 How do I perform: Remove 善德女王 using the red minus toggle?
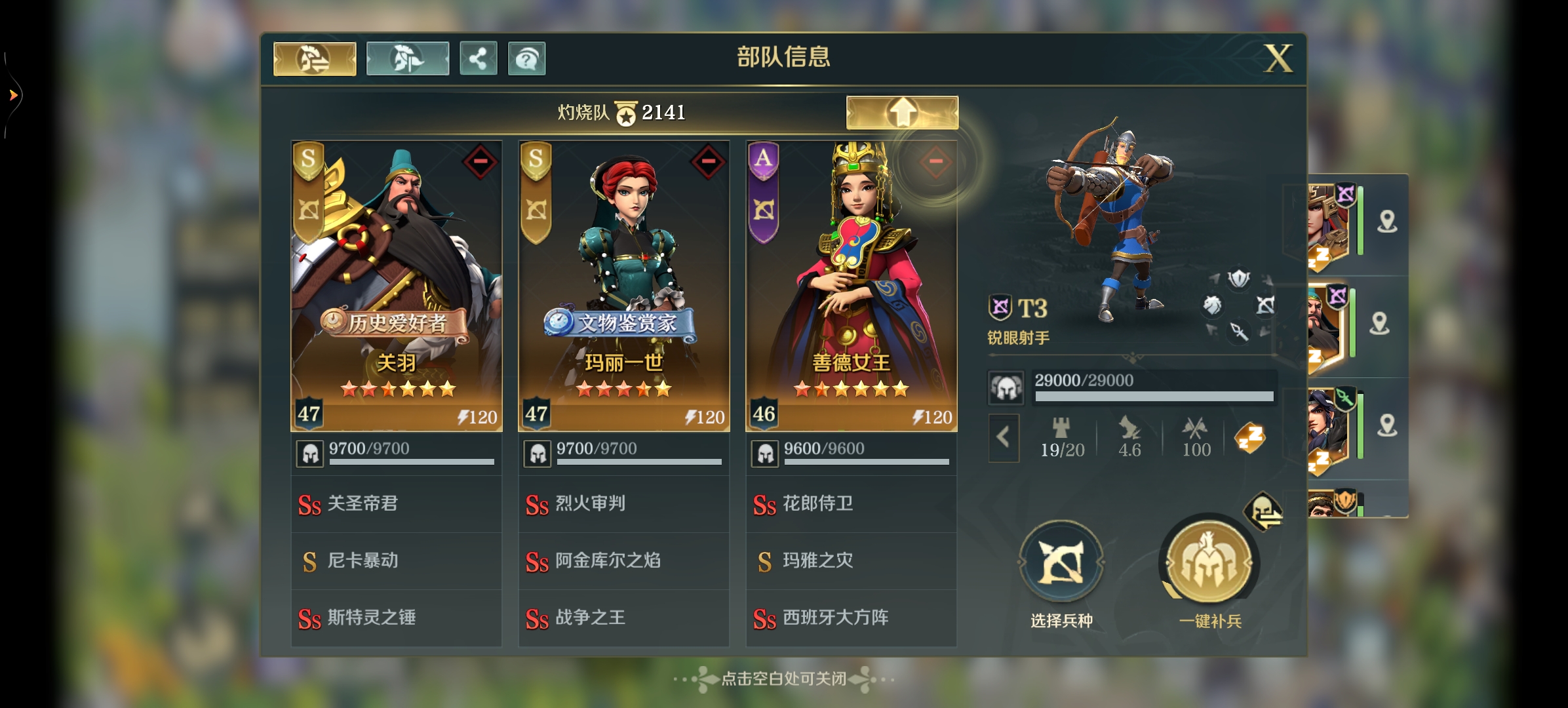(935, 161)
